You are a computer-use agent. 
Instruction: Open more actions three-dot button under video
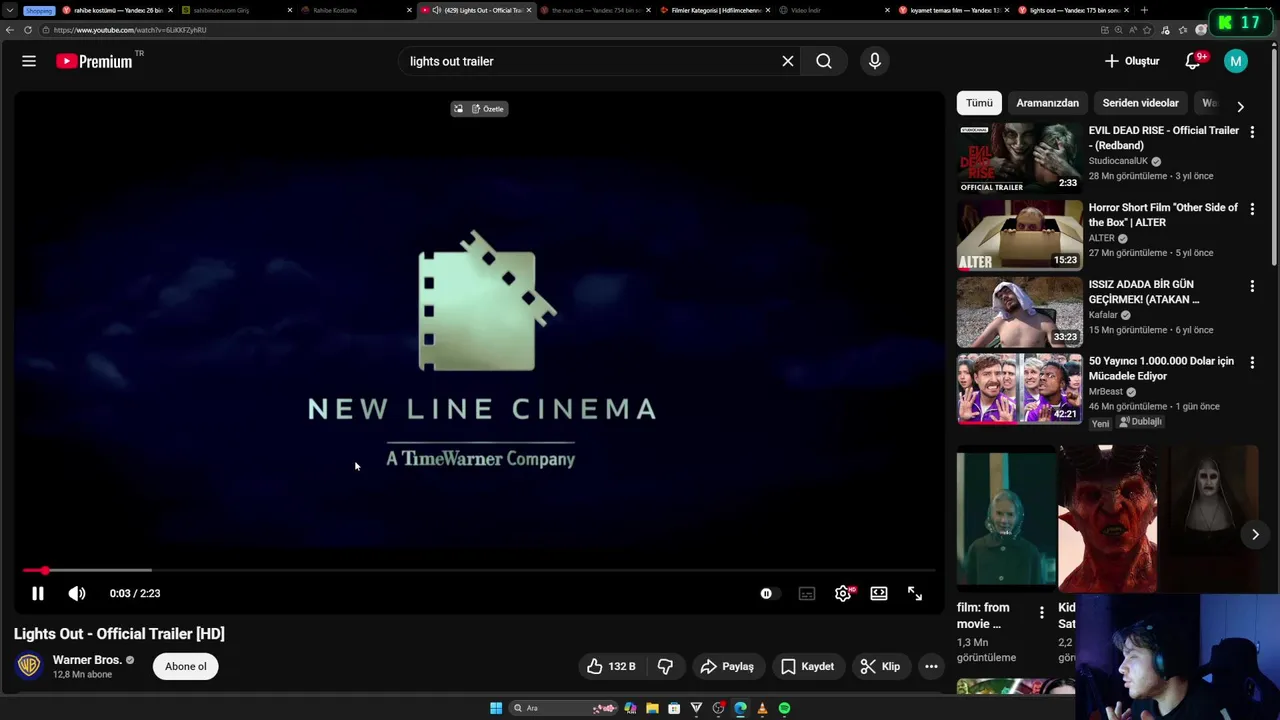coord(931,666)
